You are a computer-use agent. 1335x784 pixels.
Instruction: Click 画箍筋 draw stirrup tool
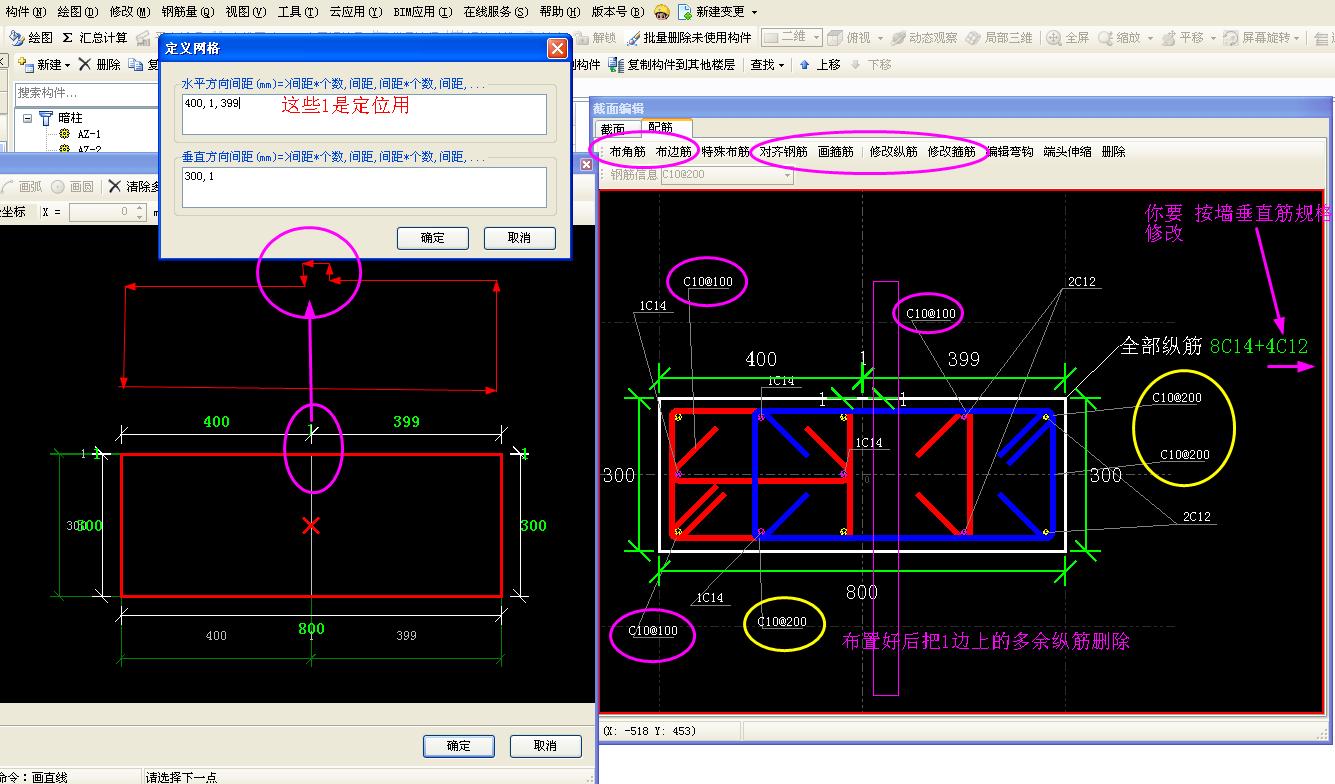[836, 152]
